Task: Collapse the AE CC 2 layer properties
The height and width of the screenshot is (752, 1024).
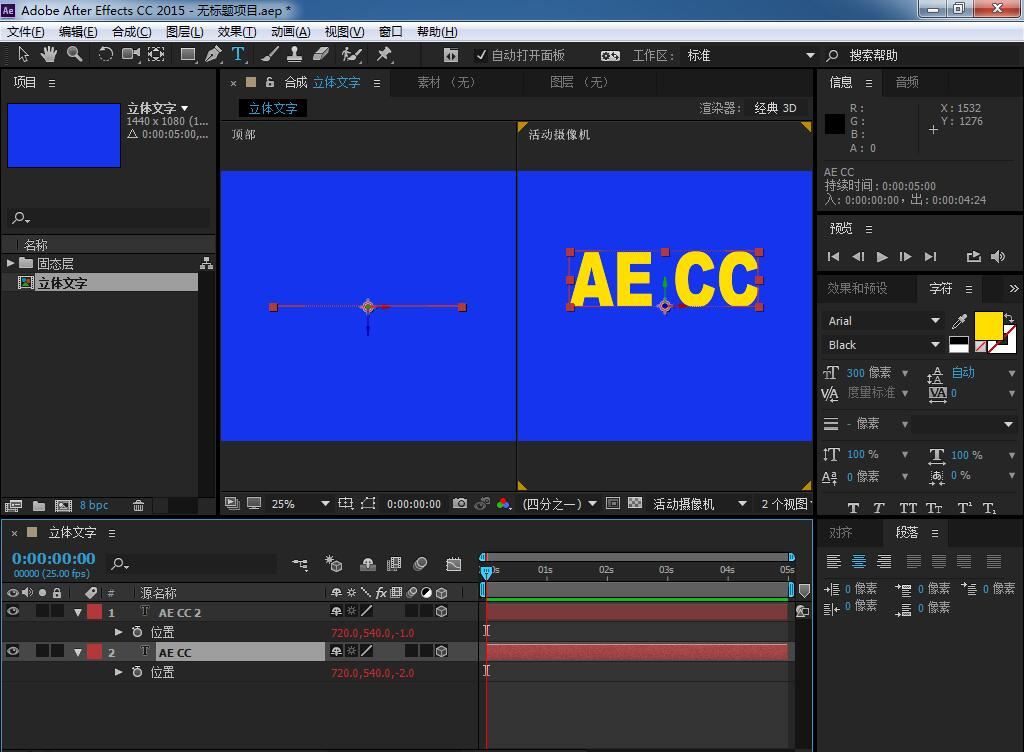Action: (78, 612)
